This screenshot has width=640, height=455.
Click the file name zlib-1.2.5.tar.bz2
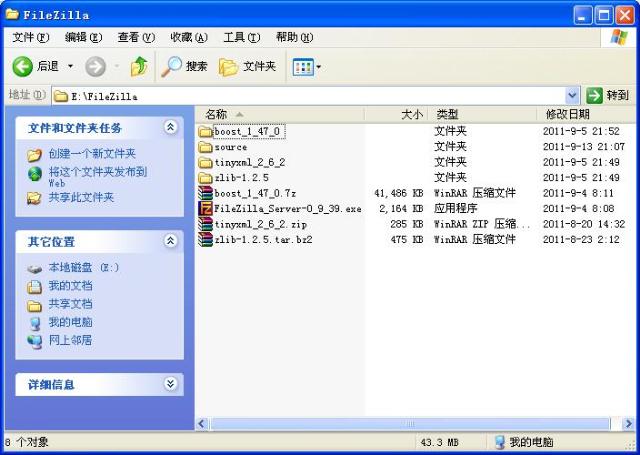tap(263, 240)
